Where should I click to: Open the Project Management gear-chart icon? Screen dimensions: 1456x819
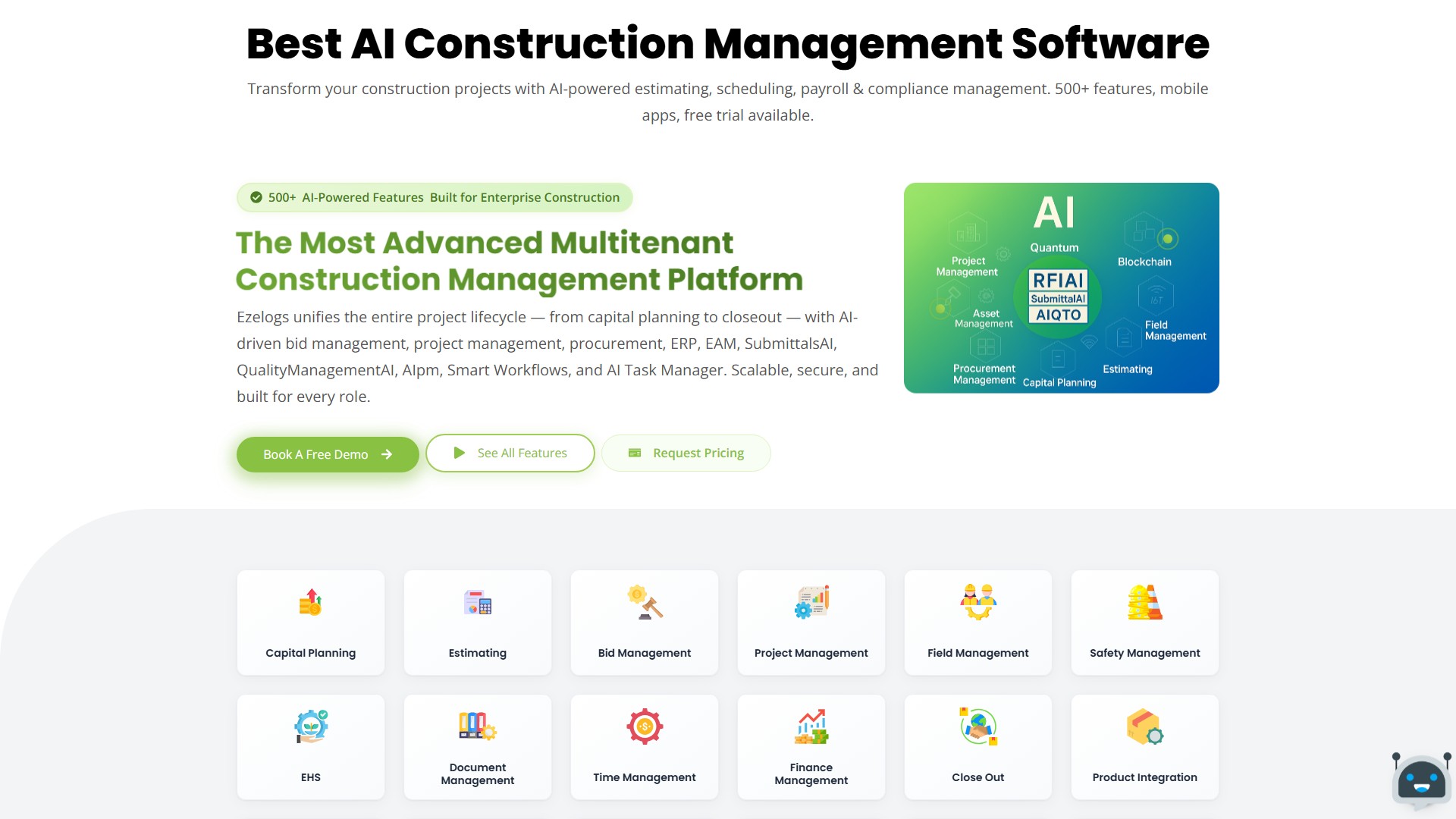(811, 604)
